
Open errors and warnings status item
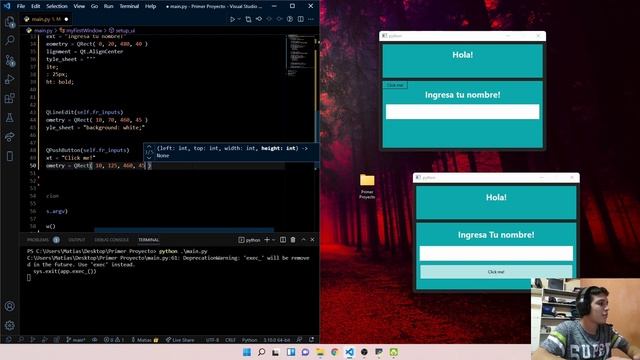coord(113,340)
